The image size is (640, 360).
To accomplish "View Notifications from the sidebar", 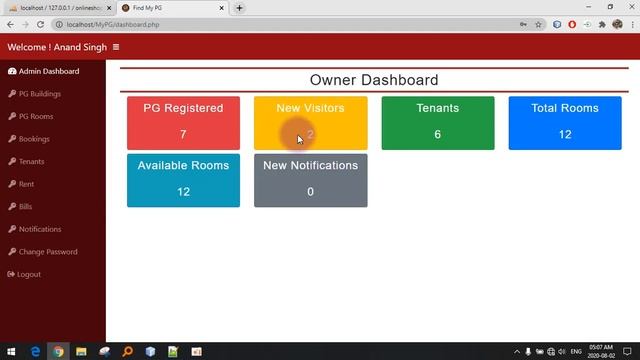I will 35,229.
